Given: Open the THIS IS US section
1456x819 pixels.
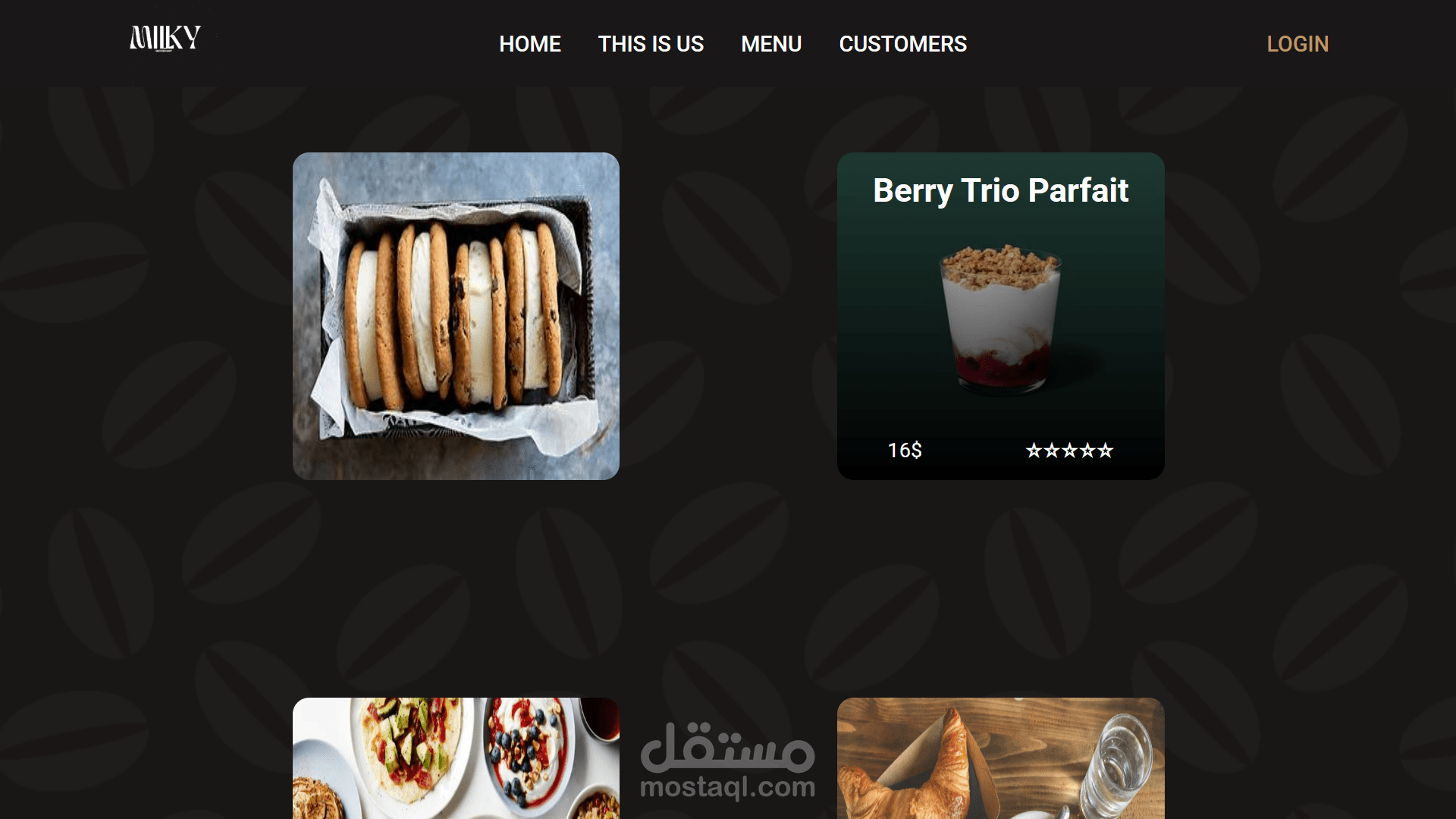Looking at the screenshot, I should tap(651, 44).
